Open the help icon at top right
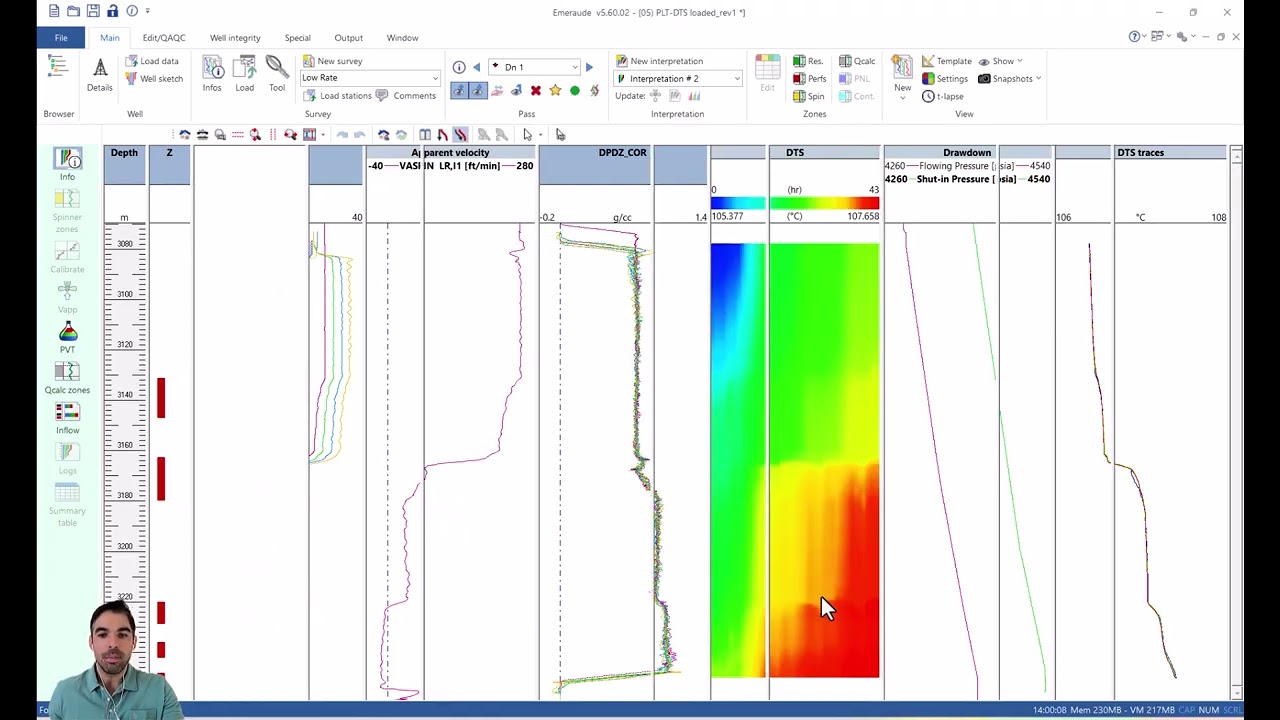This screenshot has width=1280, height=720. pyautogui.click(x=1135, y=37)
